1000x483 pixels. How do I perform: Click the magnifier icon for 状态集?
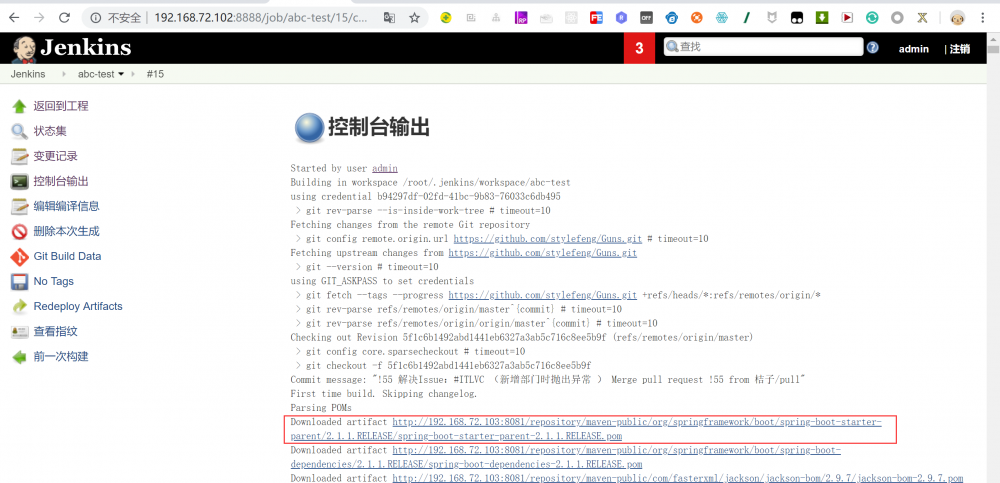click(19, 131)
